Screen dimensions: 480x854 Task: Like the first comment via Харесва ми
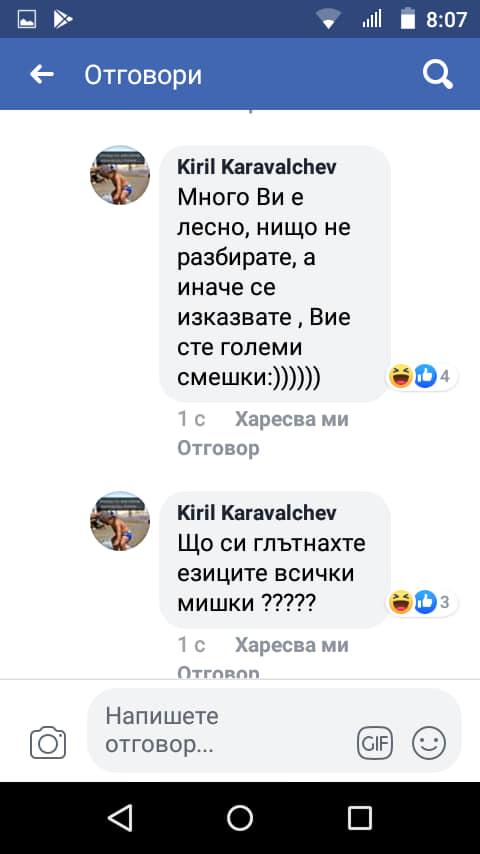click(291, 419)
